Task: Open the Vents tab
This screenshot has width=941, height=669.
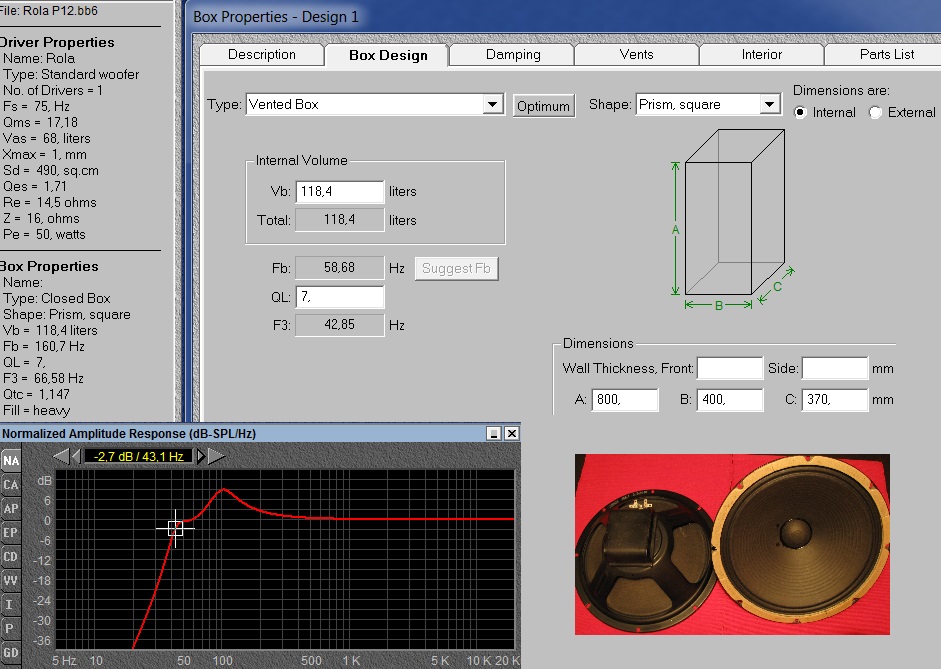Action: point(637,55)
